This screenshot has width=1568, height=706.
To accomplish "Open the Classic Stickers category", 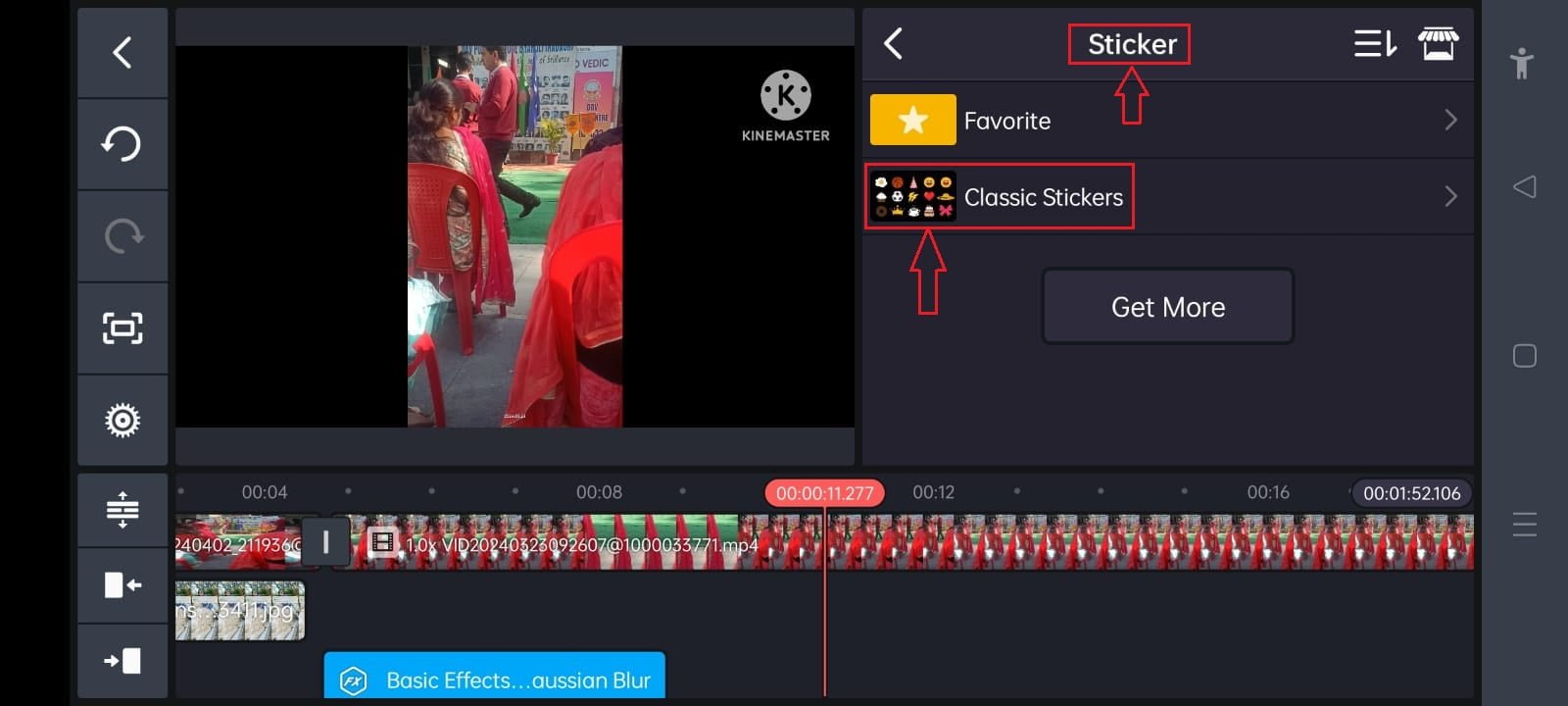I will 1043,197.
